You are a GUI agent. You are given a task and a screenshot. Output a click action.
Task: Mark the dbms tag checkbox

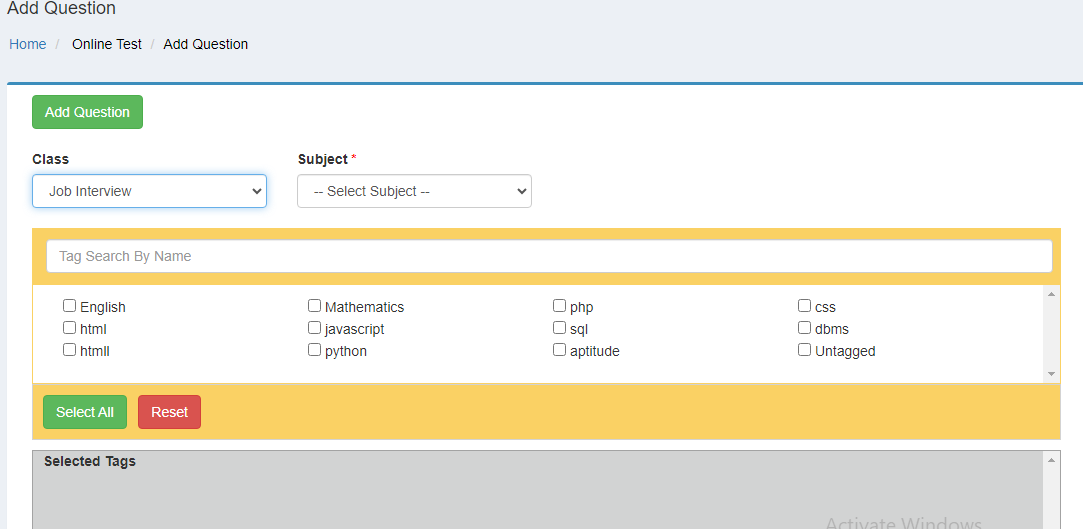tap(805, 328)
